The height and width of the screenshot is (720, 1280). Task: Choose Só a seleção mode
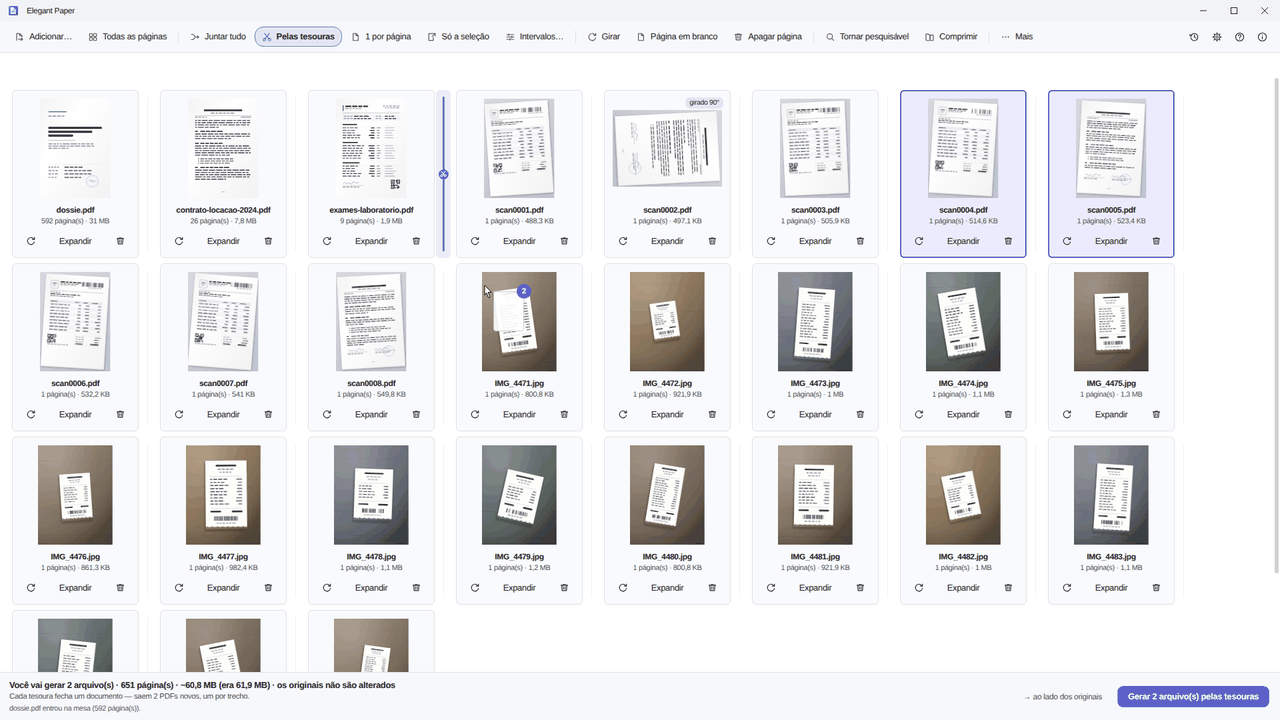pyautogui.click(x=458, y=37)
